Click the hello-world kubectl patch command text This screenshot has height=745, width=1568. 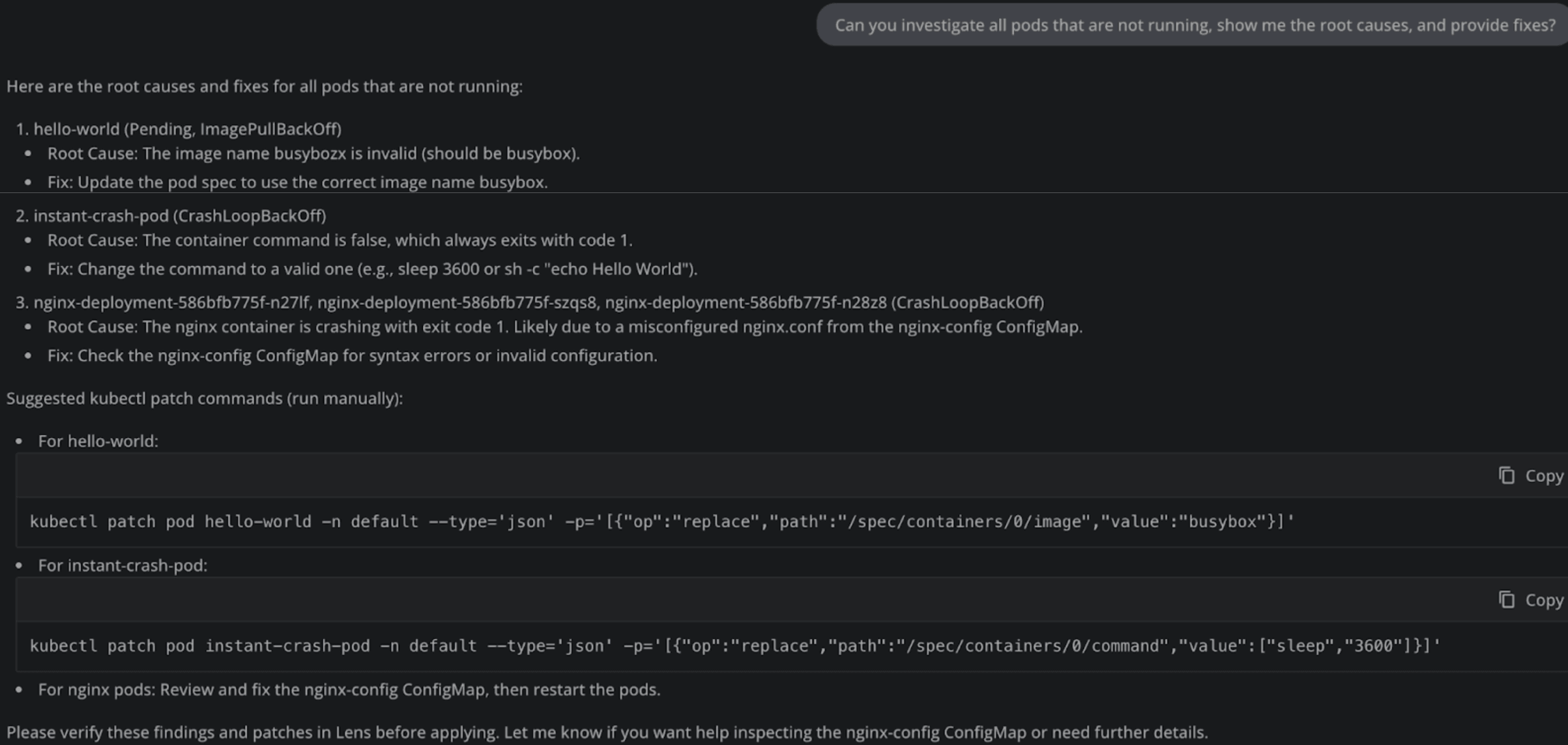click(661, 522)
